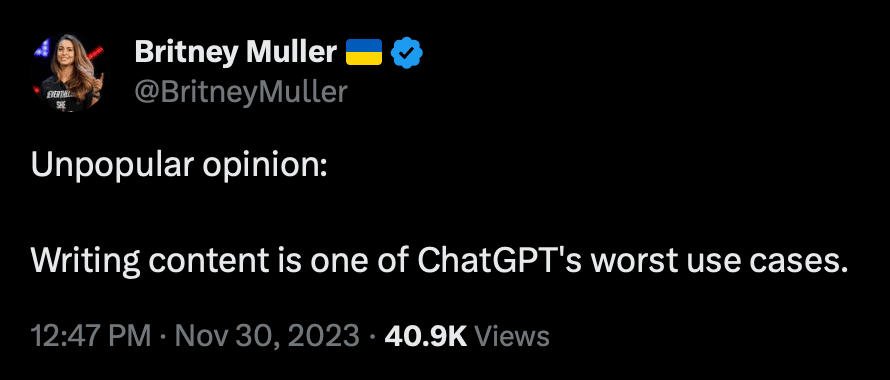Click the word ChatGPT's in the tweet

pyautogui.click(x=514, y=261)
